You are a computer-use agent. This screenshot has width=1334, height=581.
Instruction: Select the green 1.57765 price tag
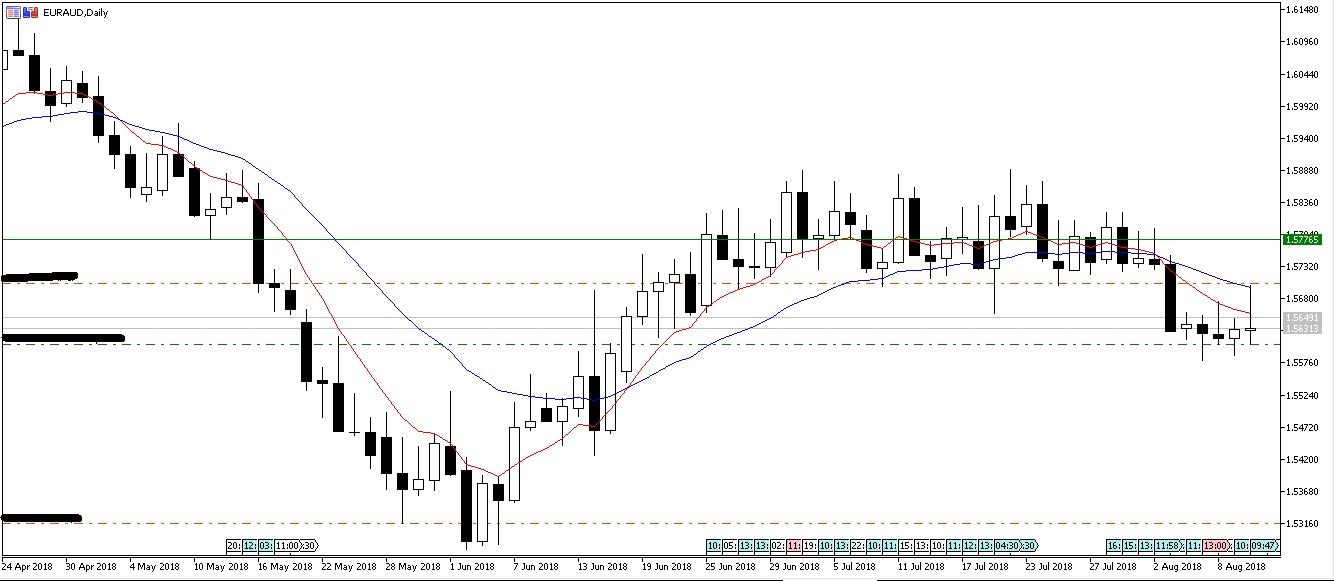[1301, 240]
